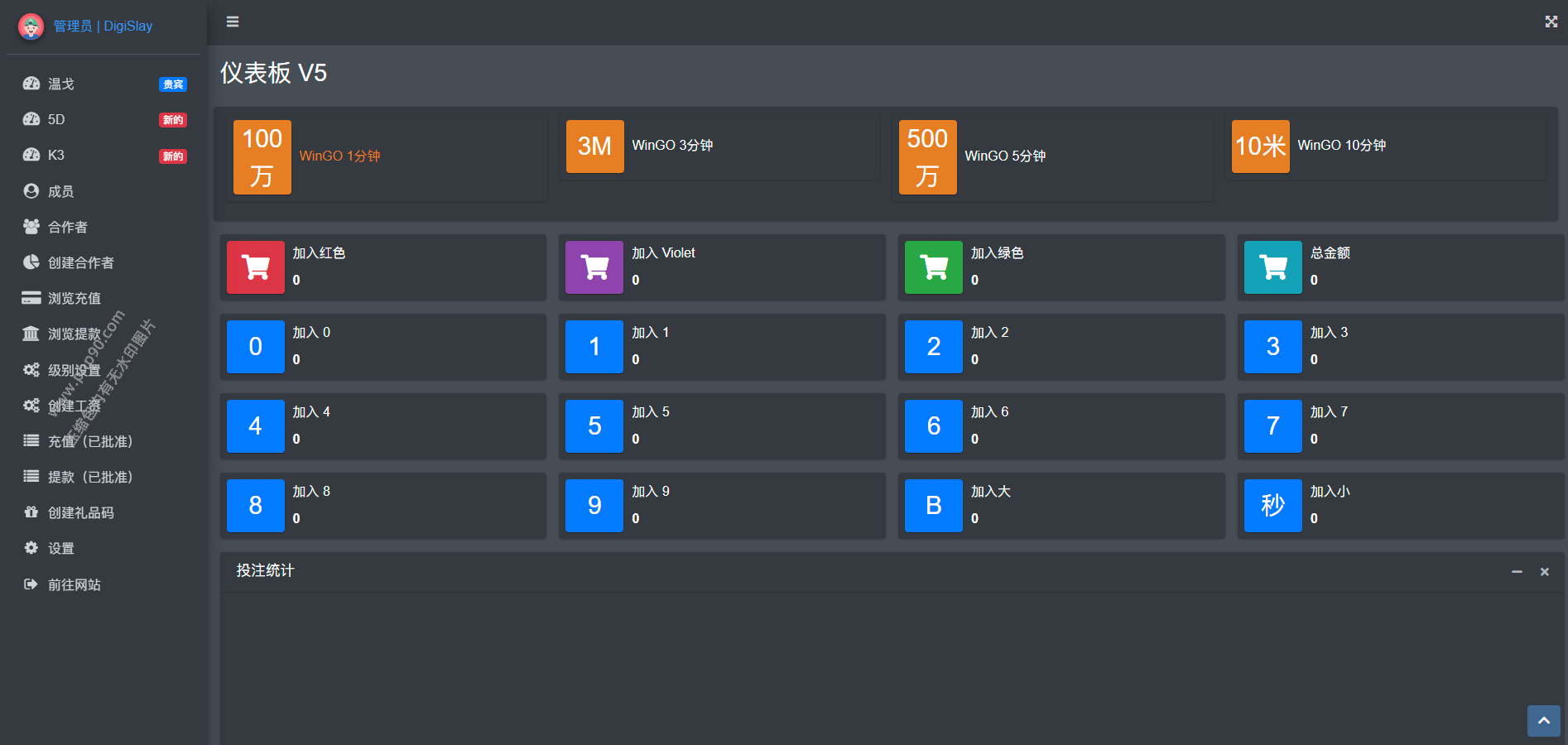The height and width of the screenshot is (745, 1568).
Task: Open the 设置 settings page
Action: coord(60,549)
